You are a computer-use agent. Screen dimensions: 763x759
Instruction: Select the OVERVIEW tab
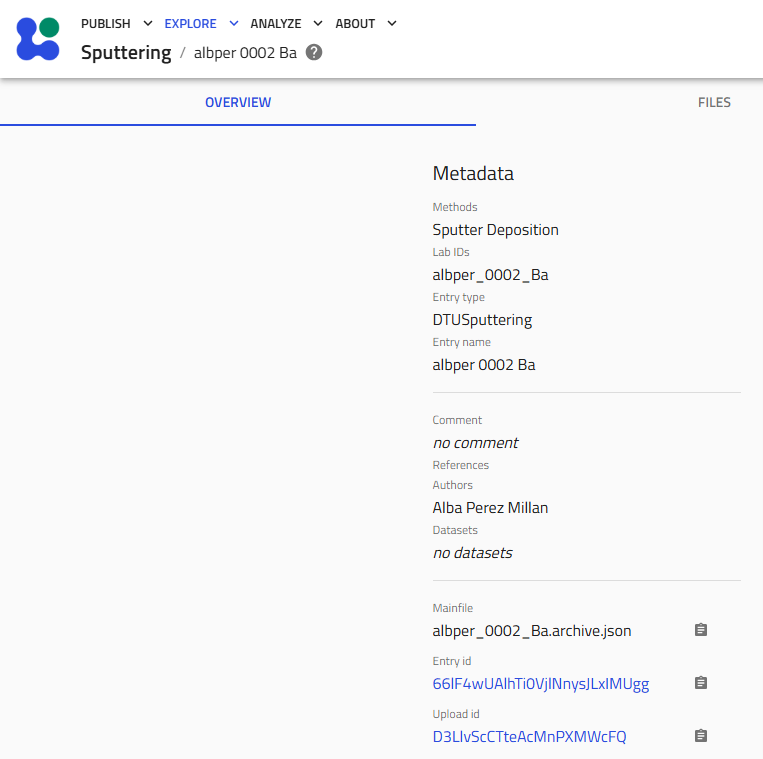pos(238,102)
